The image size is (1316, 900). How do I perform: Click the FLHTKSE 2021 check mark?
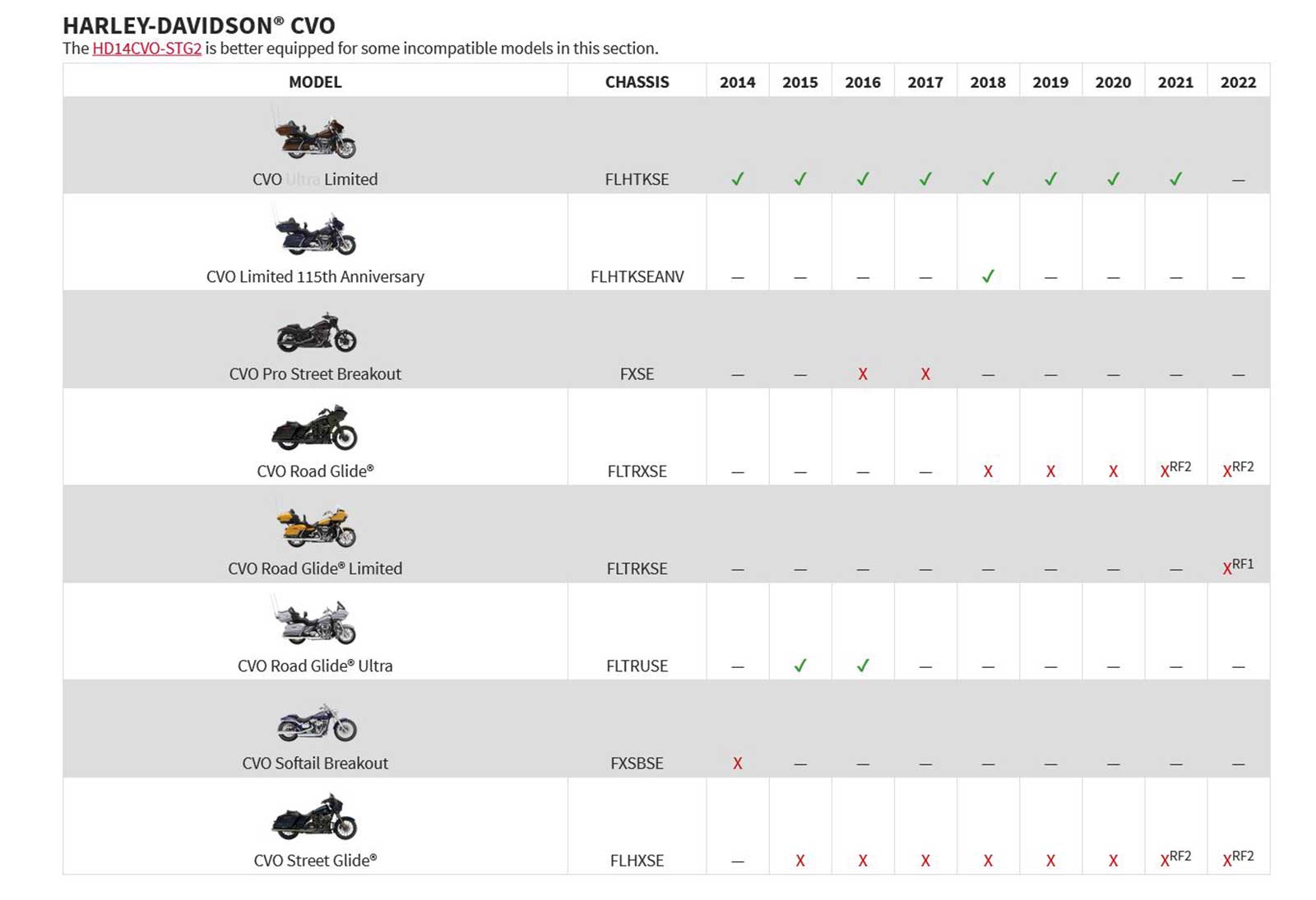tap(1176, 179)
